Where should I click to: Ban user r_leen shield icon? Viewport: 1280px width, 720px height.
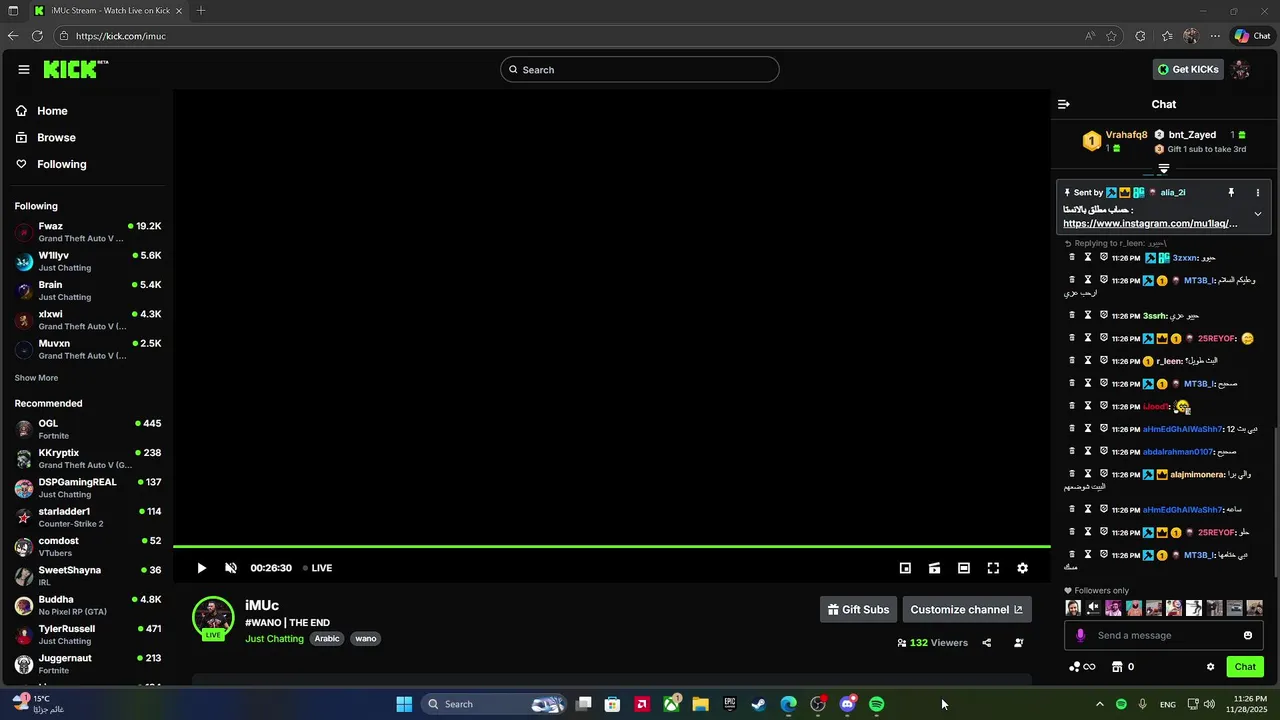coord(1104,361)
